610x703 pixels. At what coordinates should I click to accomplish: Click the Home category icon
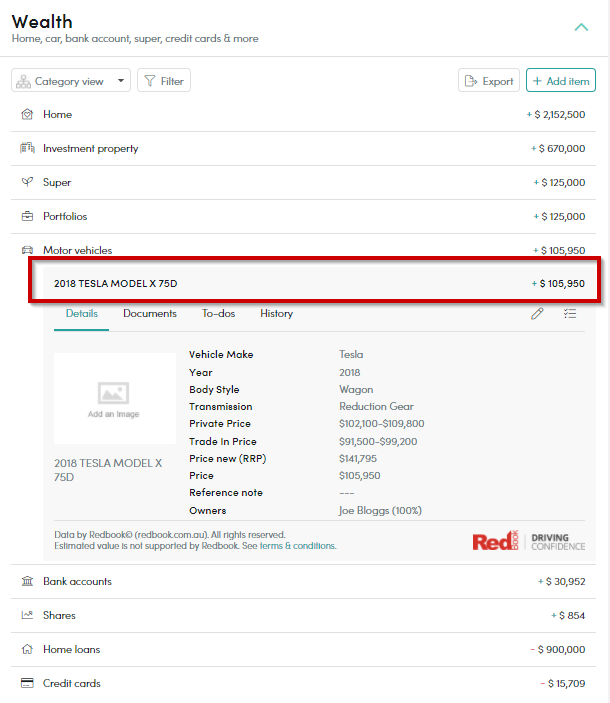(27, 114)
